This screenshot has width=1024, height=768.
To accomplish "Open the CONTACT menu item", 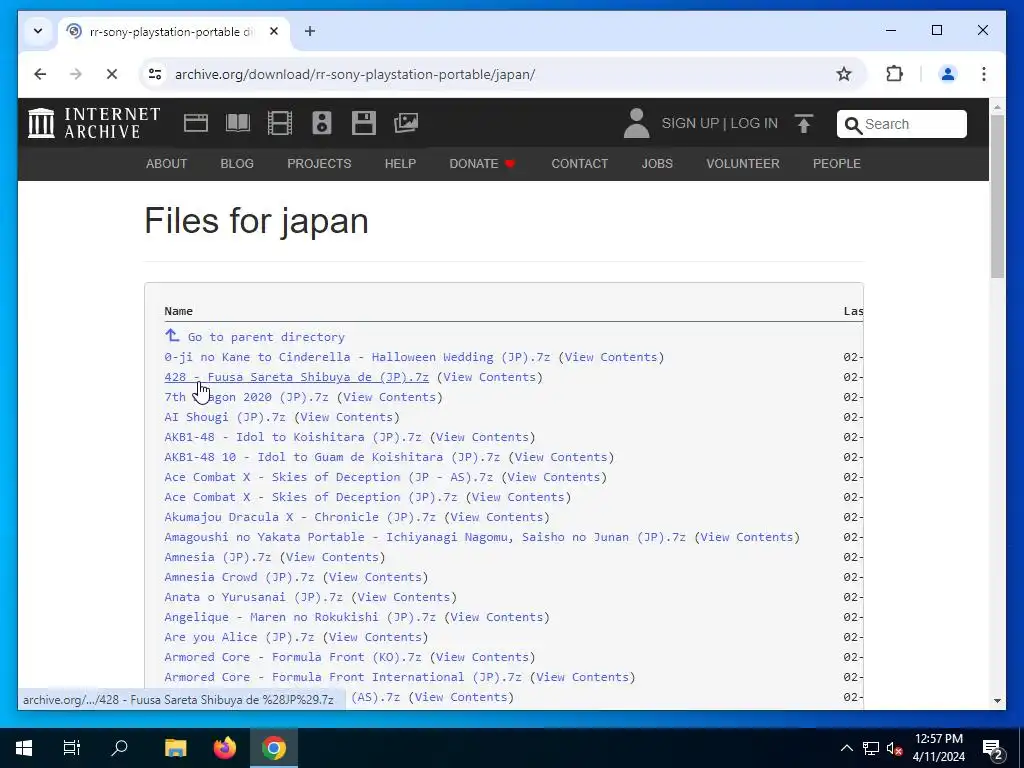I will point(579,163).
